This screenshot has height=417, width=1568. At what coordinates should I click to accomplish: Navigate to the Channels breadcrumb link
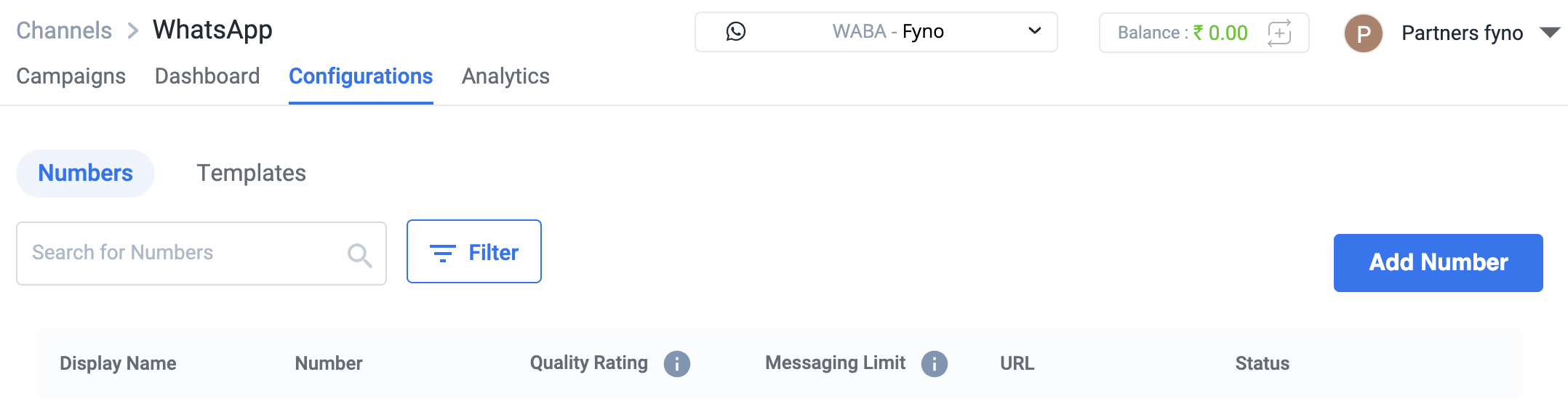(x=64, y=31)
